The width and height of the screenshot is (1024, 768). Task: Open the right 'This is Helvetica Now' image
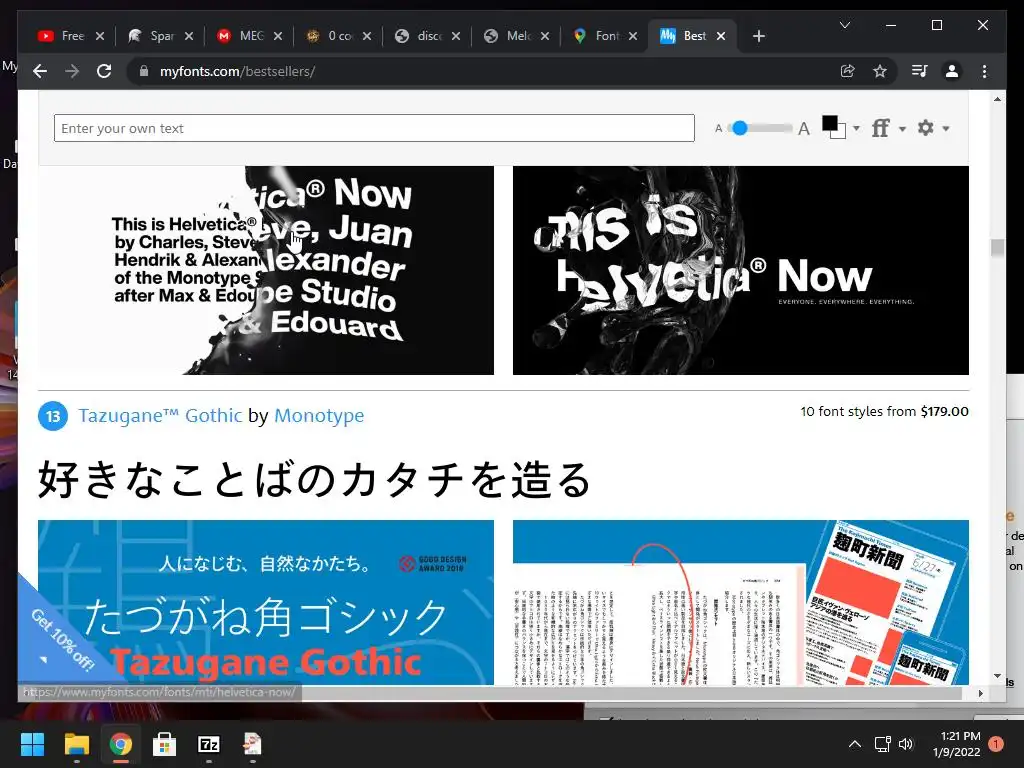[x=741, y=270]
